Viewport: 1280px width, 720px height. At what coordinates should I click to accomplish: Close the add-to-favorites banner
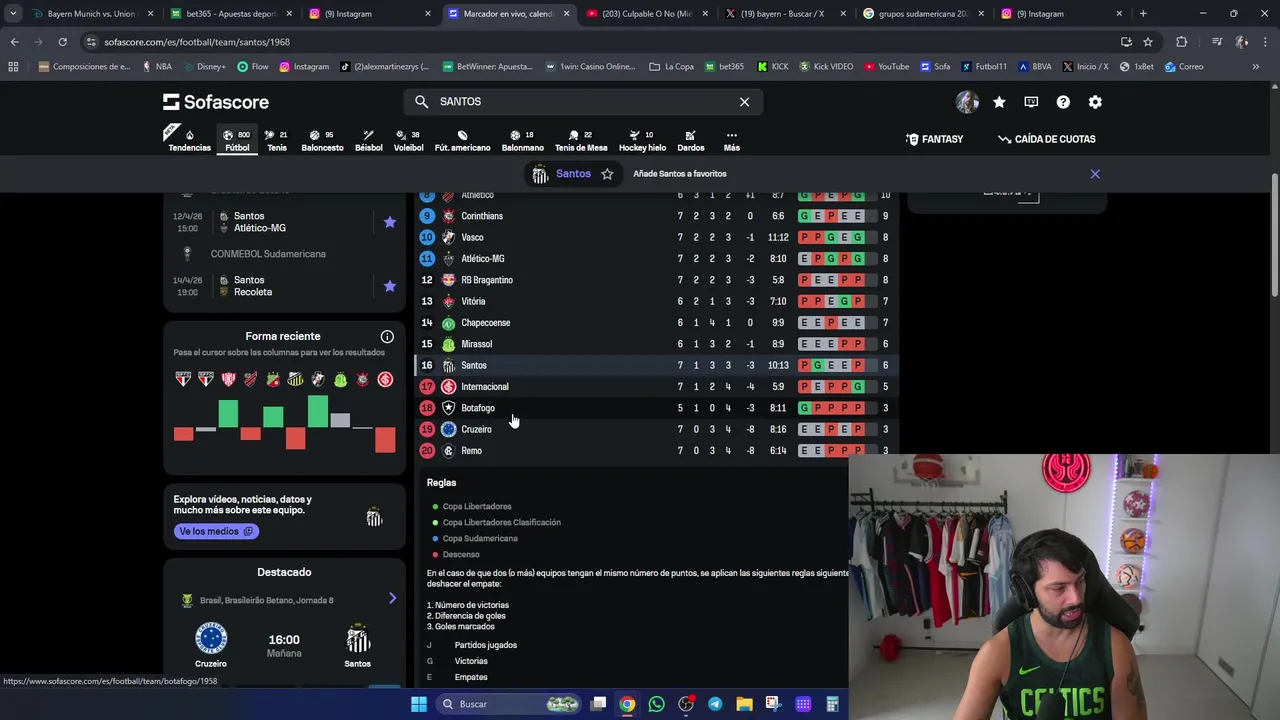point(1095,174)
